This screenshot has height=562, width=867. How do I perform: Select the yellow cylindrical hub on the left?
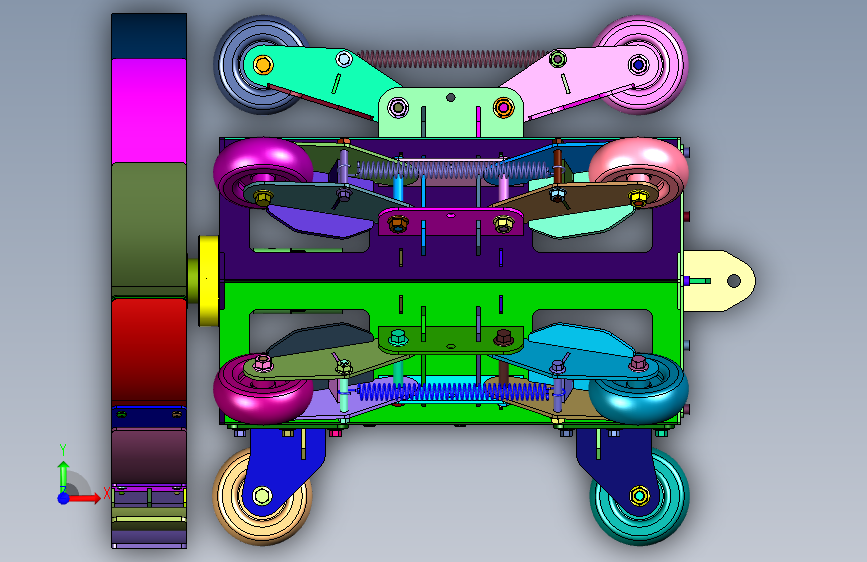(x=208, y=280)
